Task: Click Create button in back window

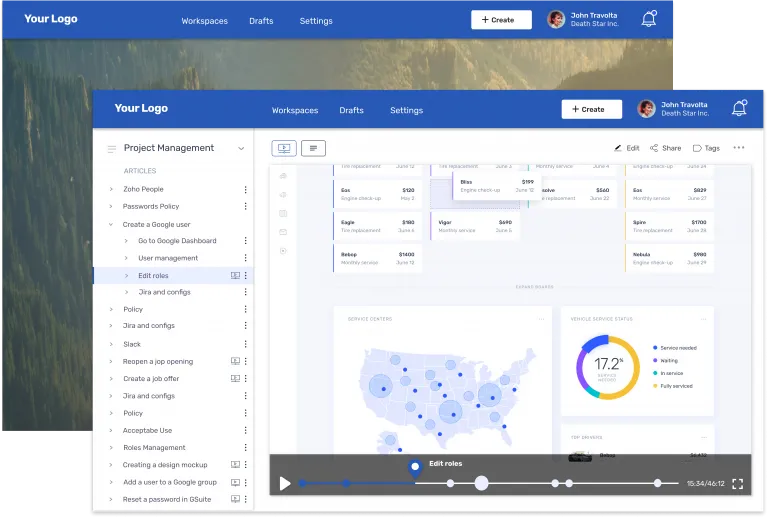Action: click(502, 20)
